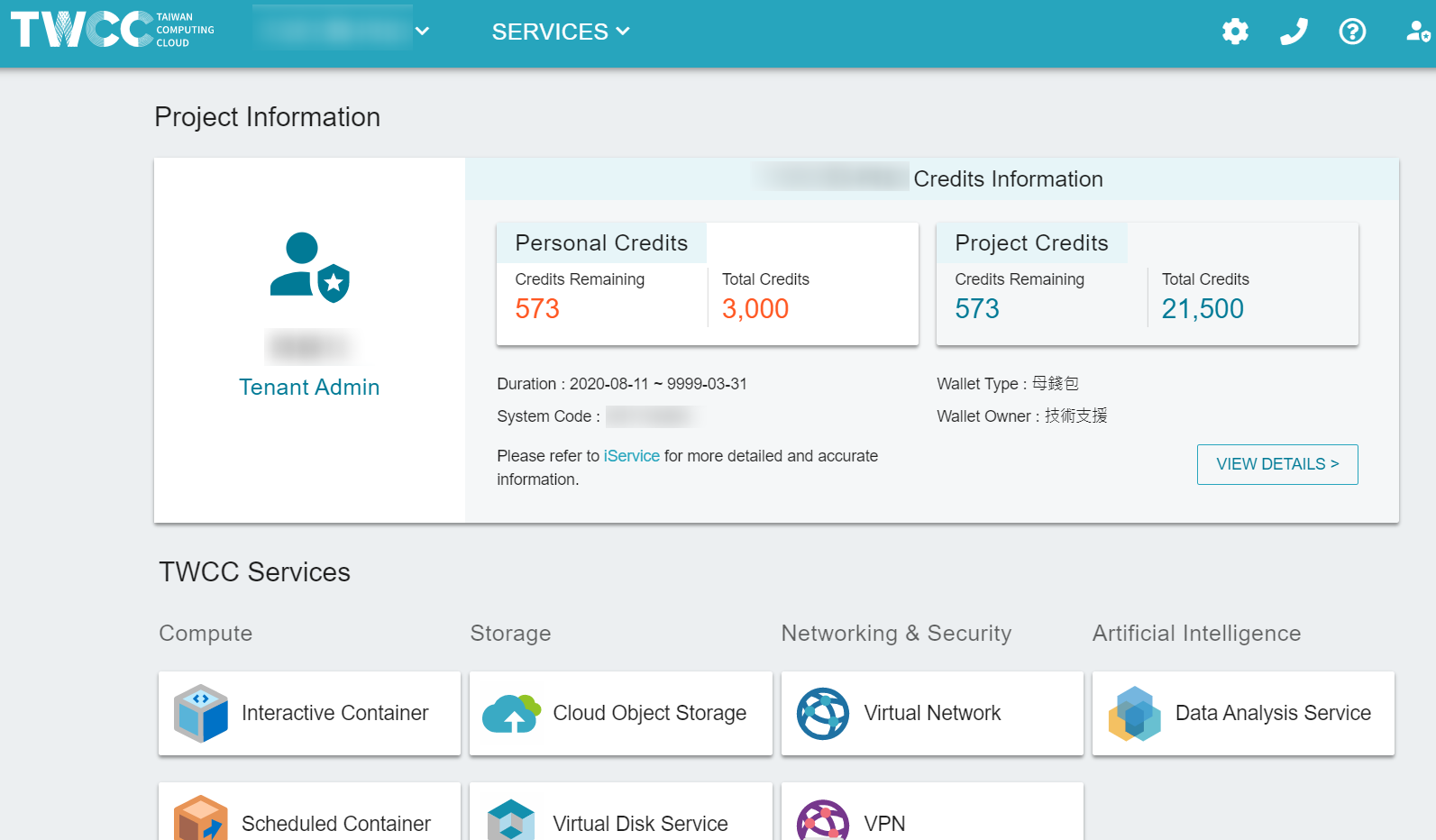Viewport: 1436px width, 840px height.
Task: Click the TWCC Taiwan Computing Cloud logo
Action: pos(112,30)
